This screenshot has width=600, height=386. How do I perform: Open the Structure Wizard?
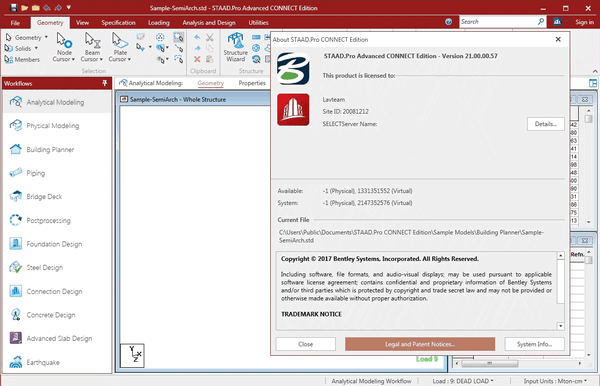coord(235,47)
